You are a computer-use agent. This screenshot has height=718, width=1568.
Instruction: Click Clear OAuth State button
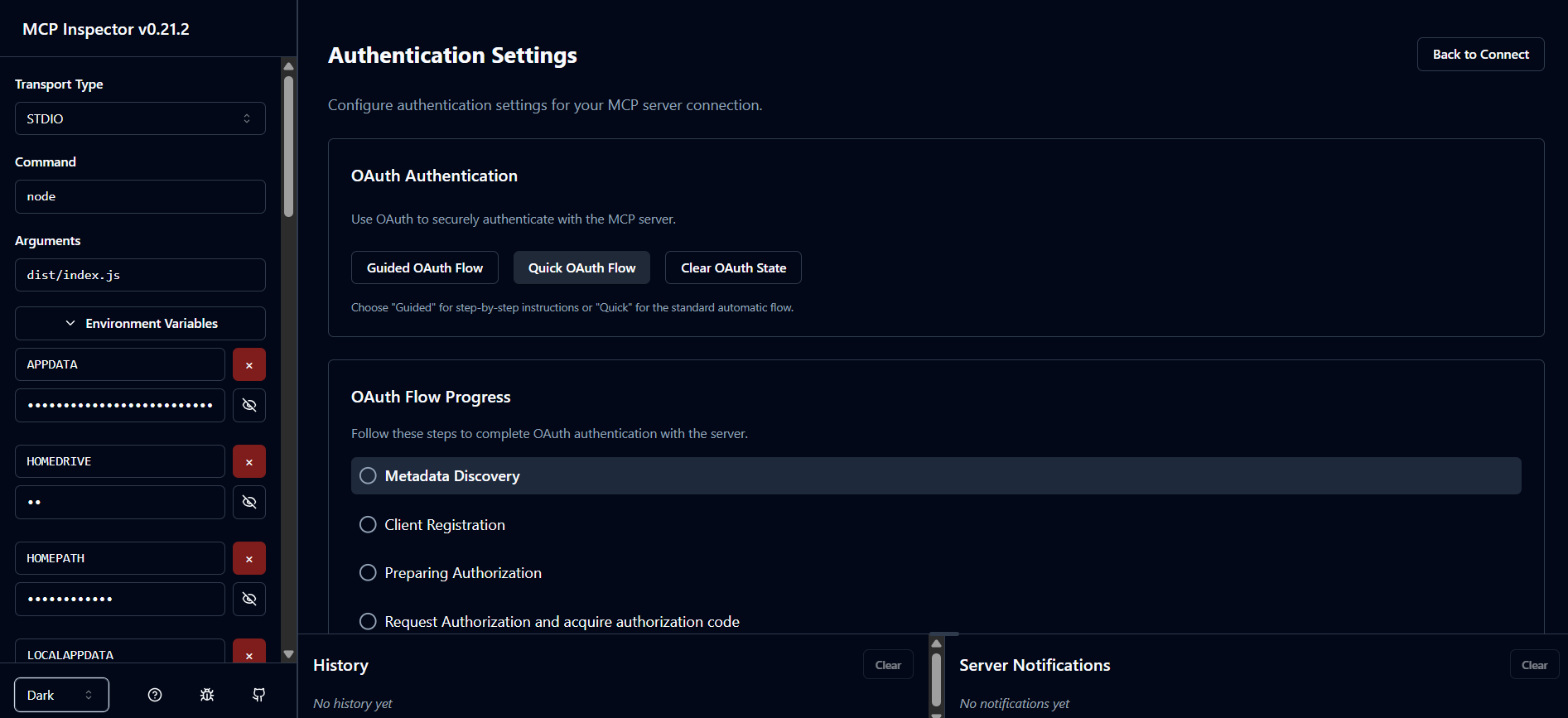coord(733,267)
